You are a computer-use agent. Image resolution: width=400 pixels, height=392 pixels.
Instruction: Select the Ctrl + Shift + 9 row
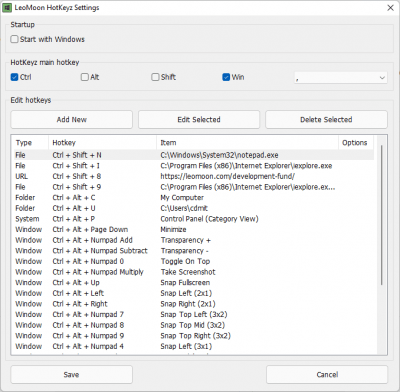coord(193,187)
